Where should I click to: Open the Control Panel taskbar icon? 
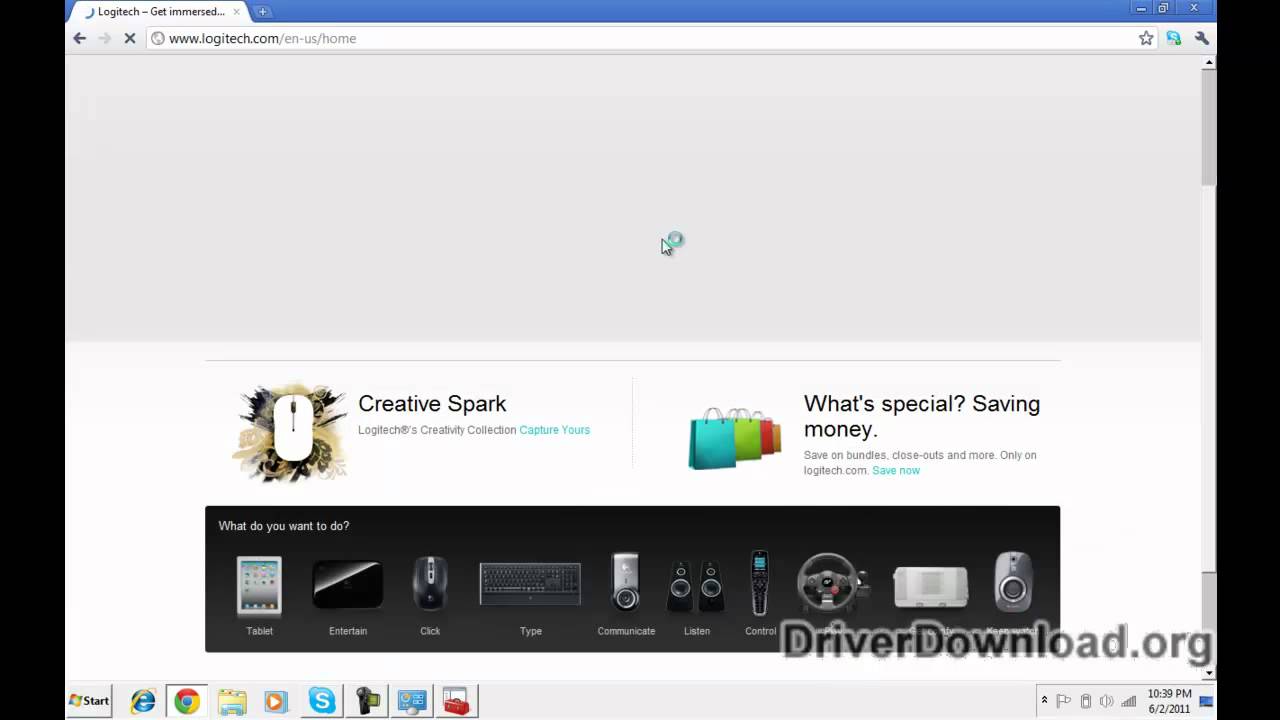[412, 702]
